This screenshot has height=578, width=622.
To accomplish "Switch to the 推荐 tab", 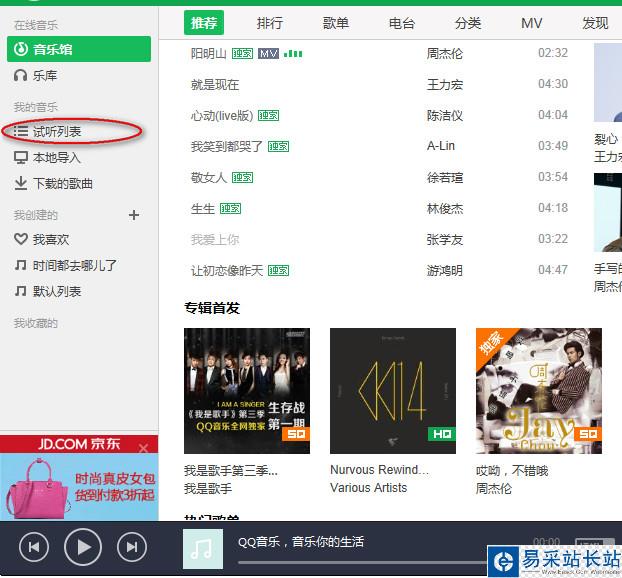I will click(x=204, y=23).
